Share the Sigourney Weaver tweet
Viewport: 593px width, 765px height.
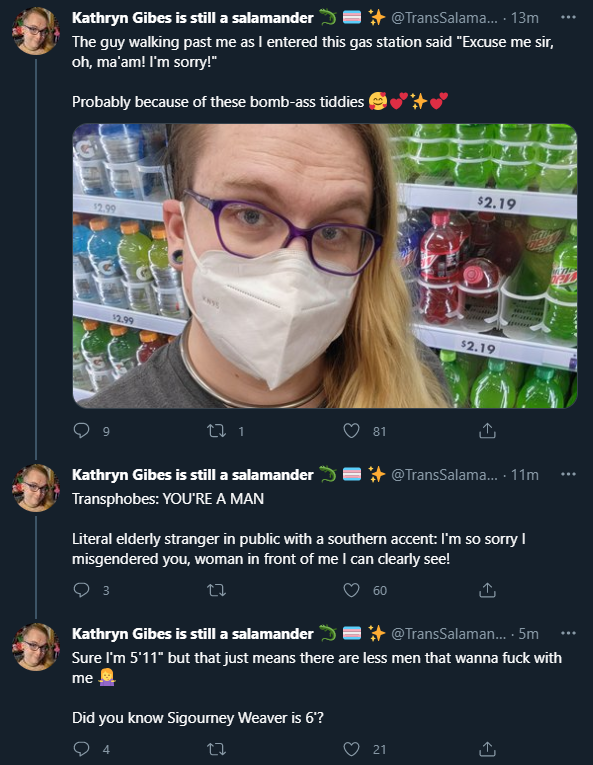(487, 749)
